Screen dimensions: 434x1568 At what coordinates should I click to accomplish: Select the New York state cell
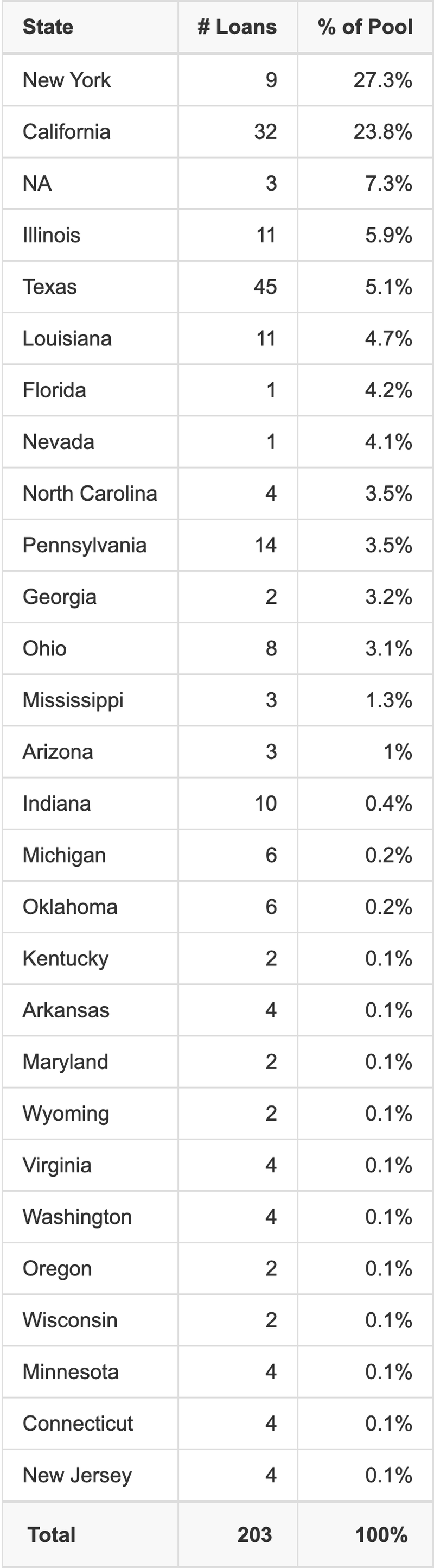click(x=67, y=80)
